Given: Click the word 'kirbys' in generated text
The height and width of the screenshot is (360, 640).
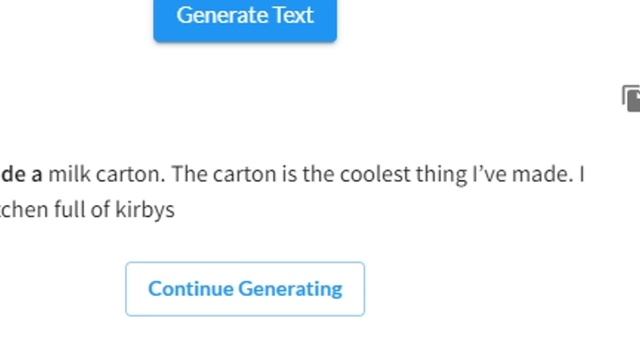Looking at the screenshot, I should (145, 210).
